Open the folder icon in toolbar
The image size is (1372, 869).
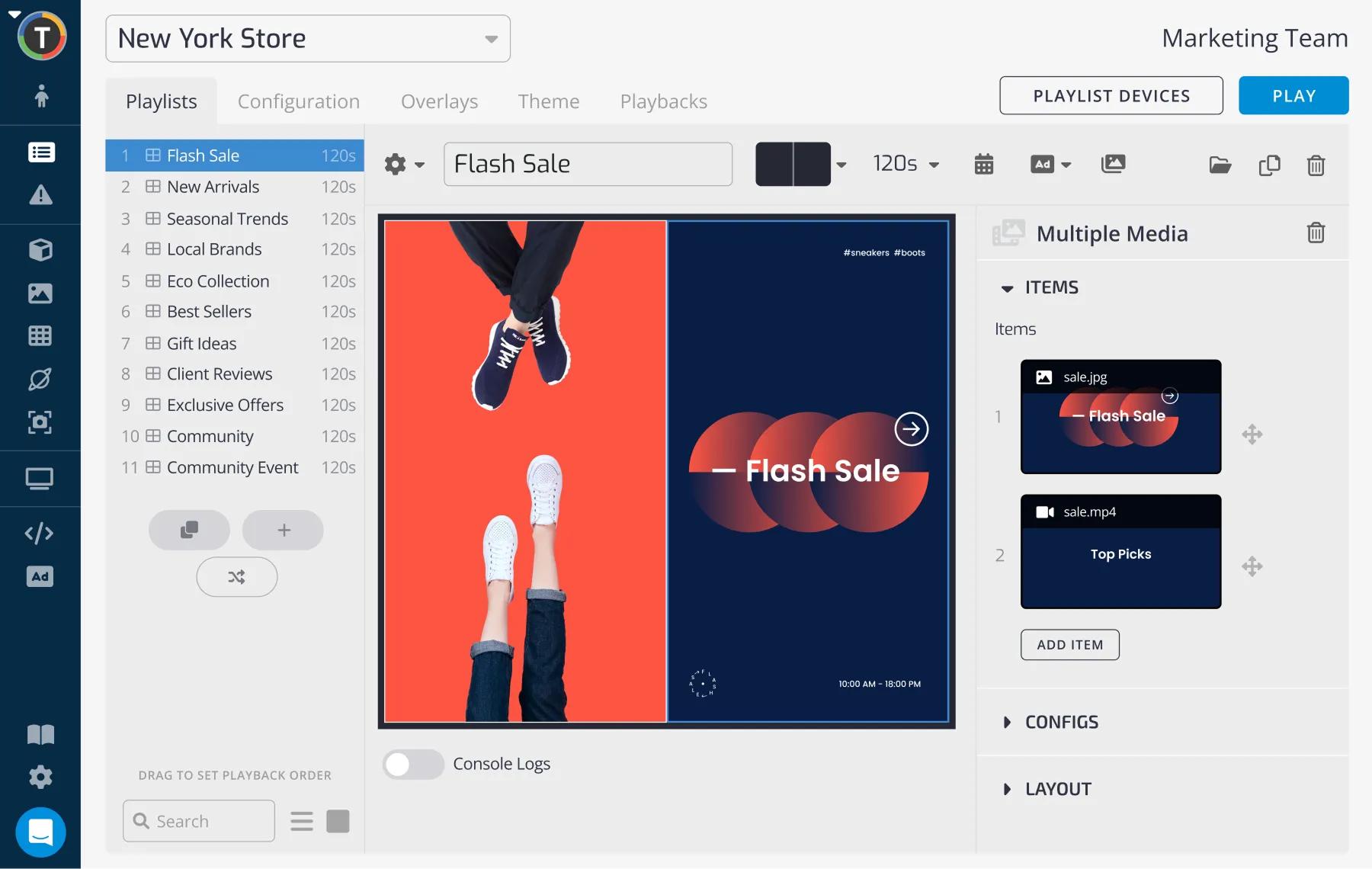point(1220,165)
